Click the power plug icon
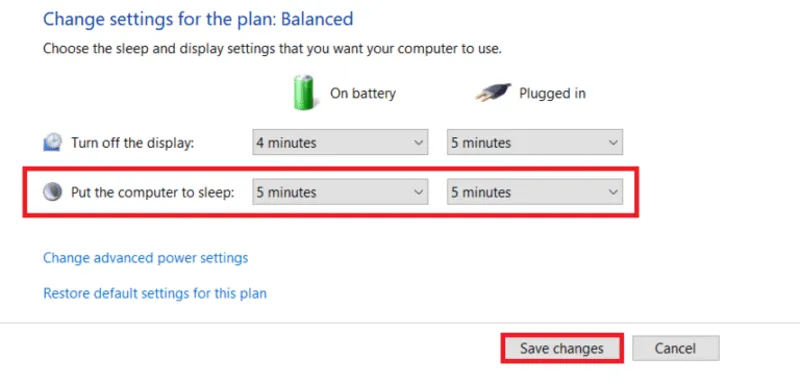 coord(493,93)
